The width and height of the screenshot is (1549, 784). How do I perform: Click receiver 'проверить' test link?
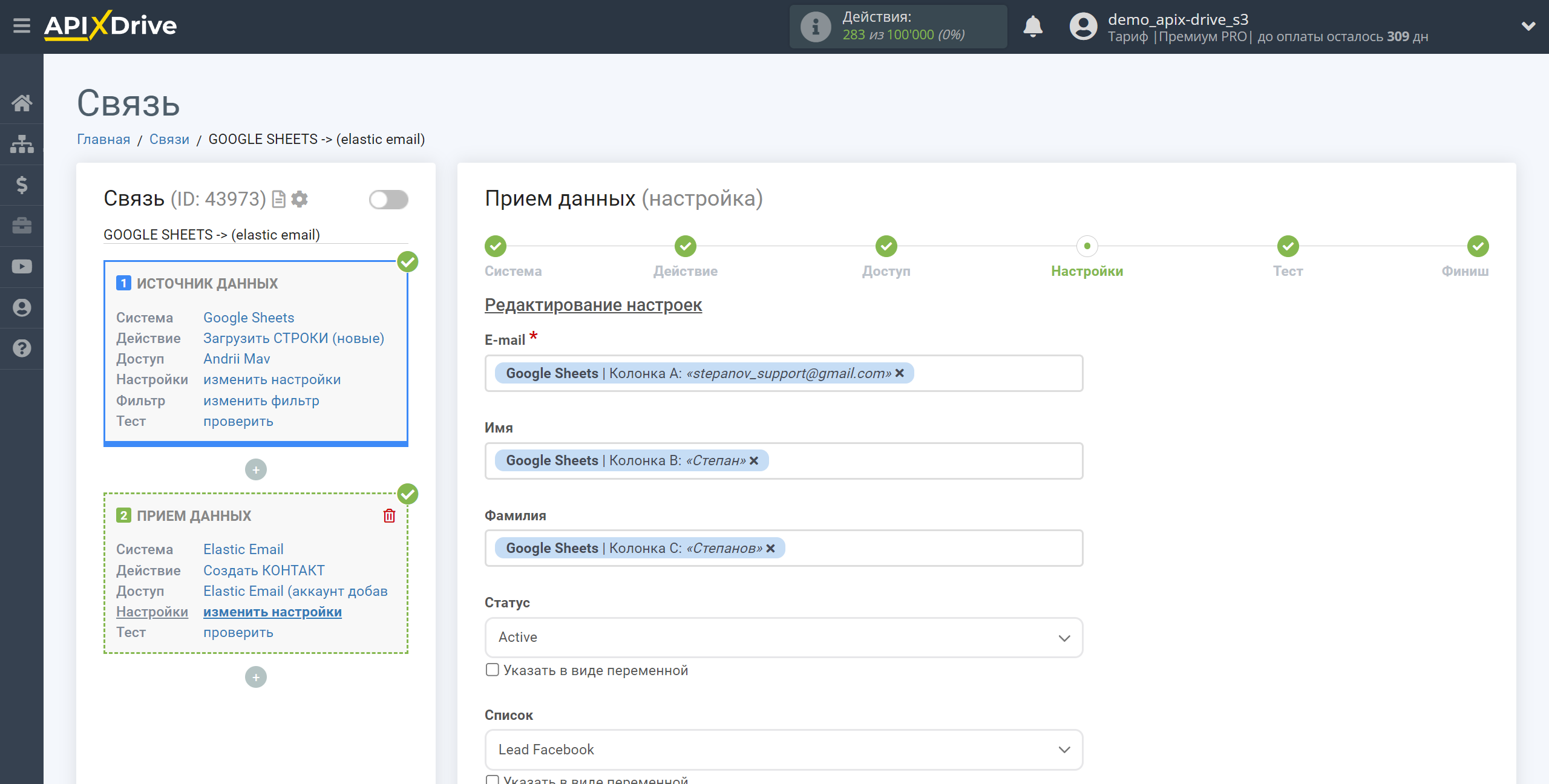238,632
